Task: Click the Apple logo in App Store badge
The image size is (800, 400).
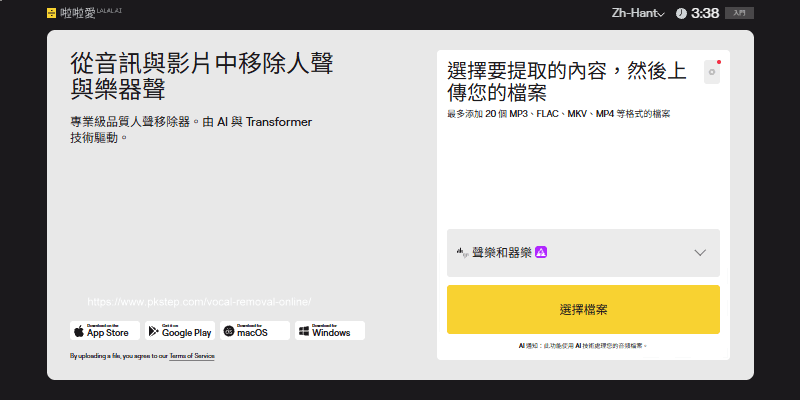Action: [79, 331]
